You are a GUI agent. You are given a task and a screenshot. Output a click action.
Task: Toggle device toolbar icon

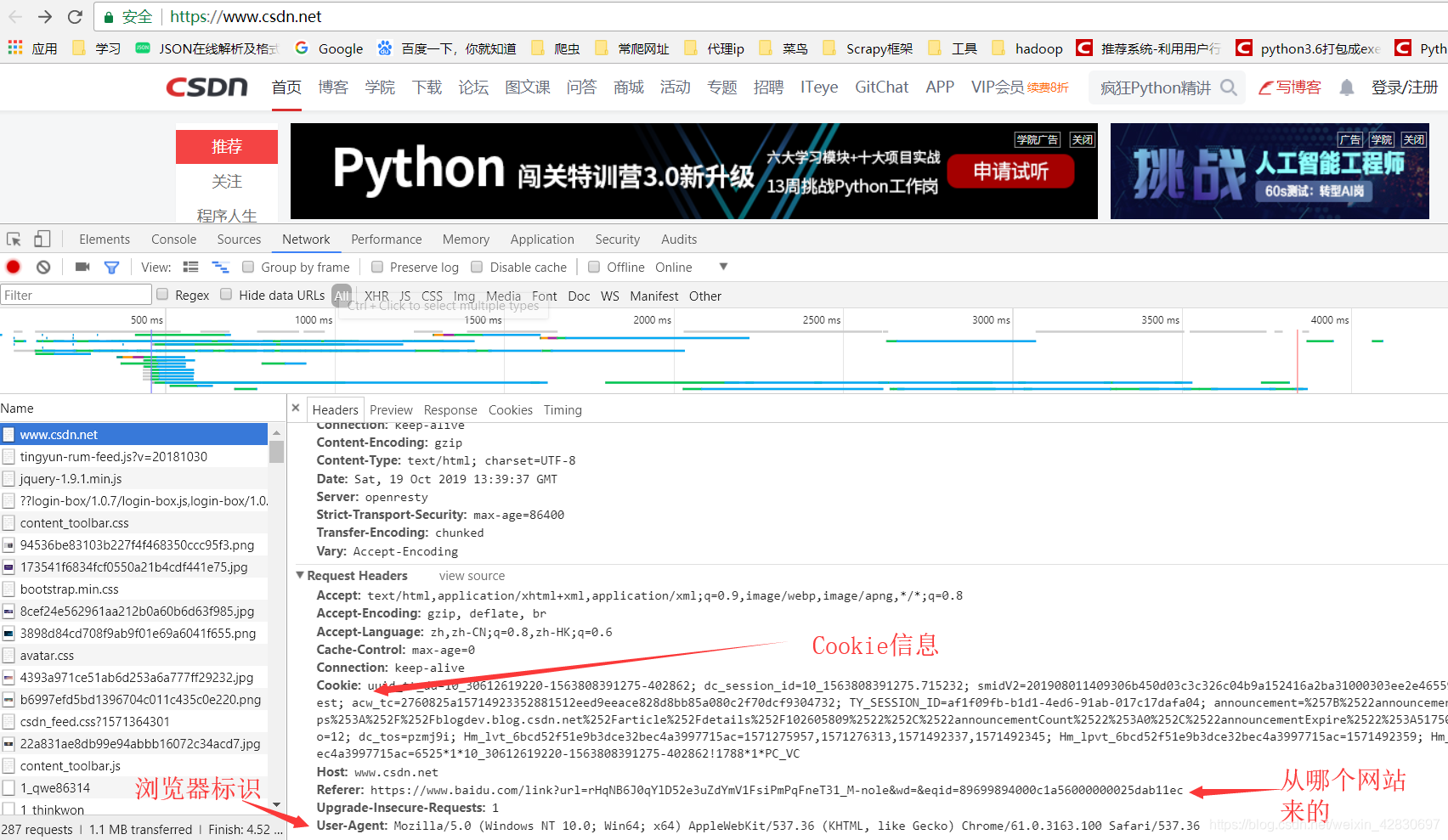coord(42,240)
